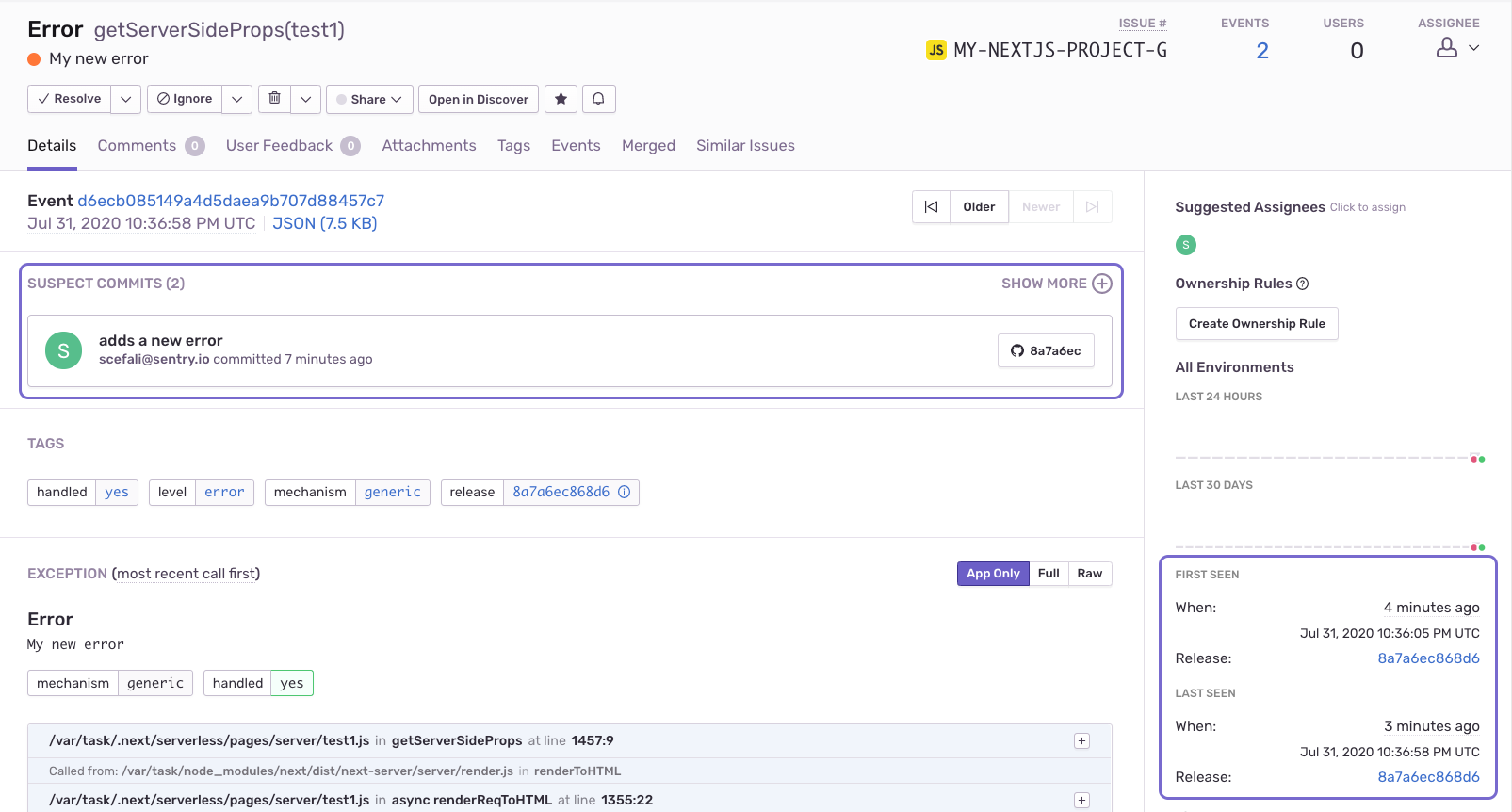
Task: Jump to oldest event icon
Action: [931, 207]
